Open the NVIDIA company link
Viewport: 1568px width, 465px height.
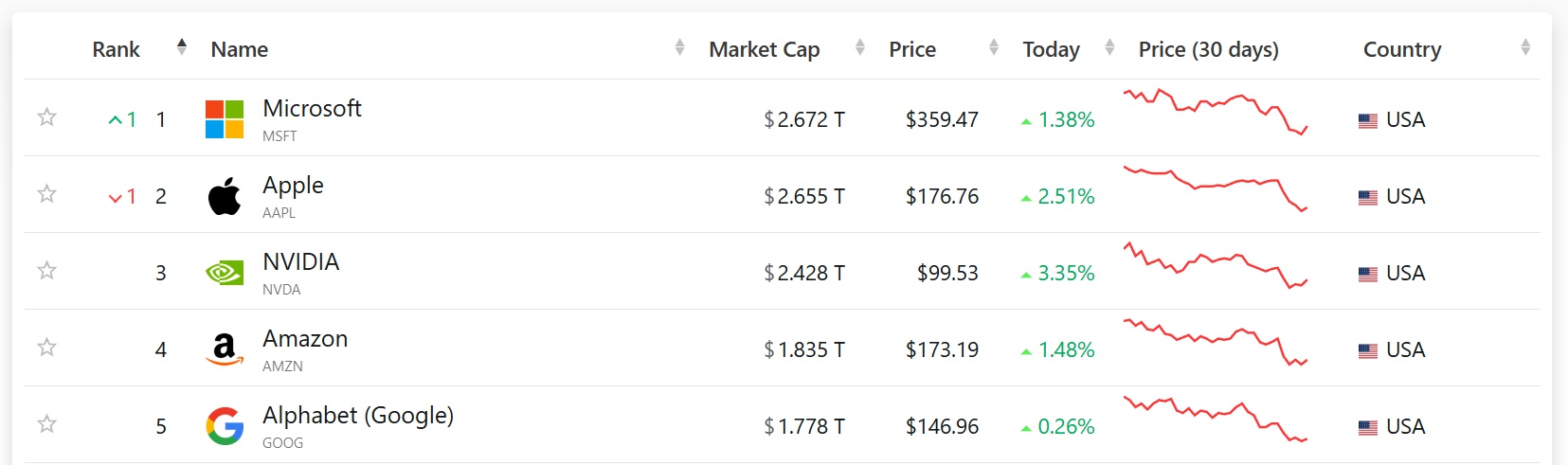point(300,262)
